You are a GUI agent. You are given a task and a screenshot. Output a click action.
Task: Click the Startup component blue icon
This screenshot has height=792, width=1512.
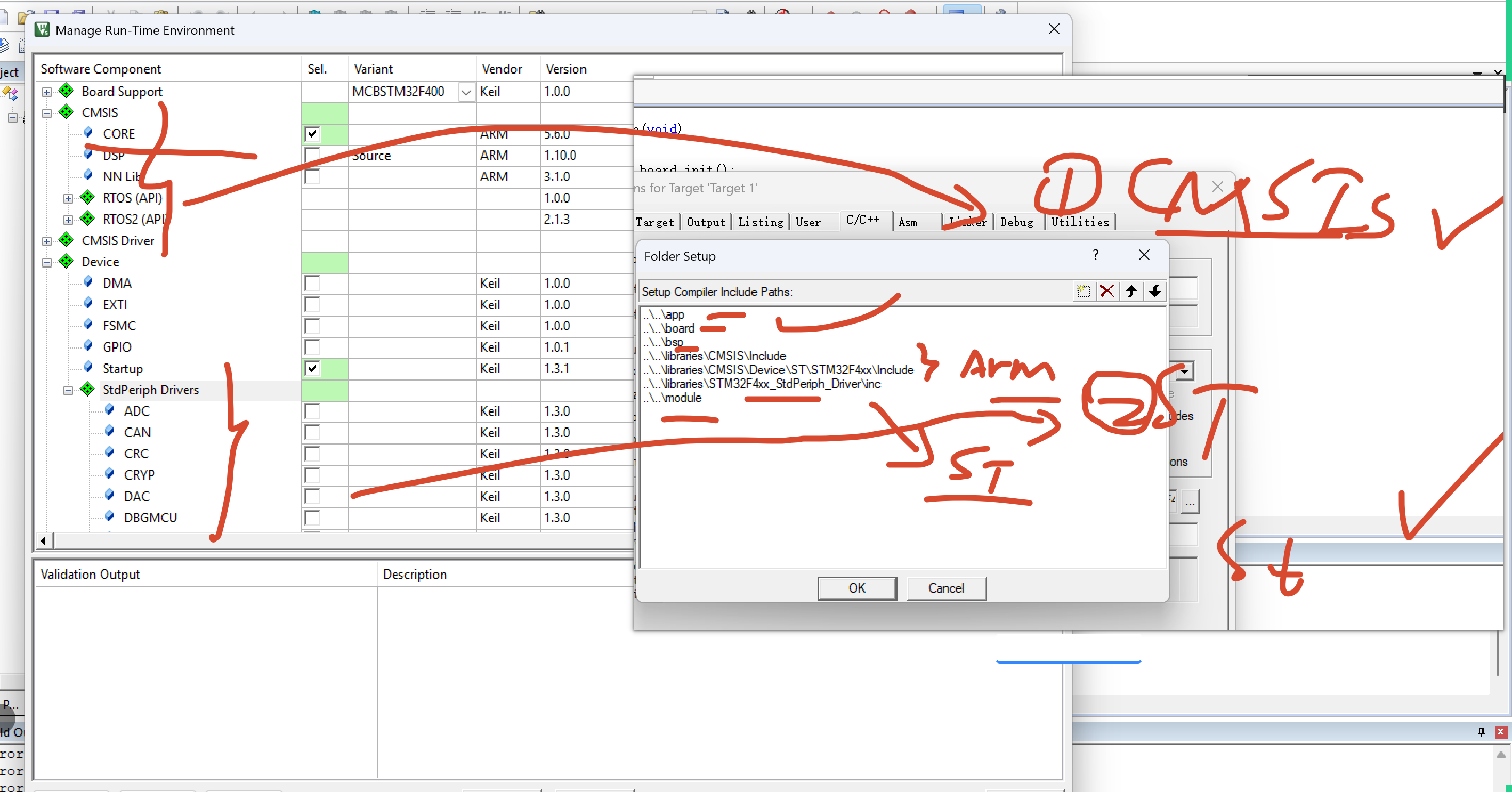pos(88,368)
